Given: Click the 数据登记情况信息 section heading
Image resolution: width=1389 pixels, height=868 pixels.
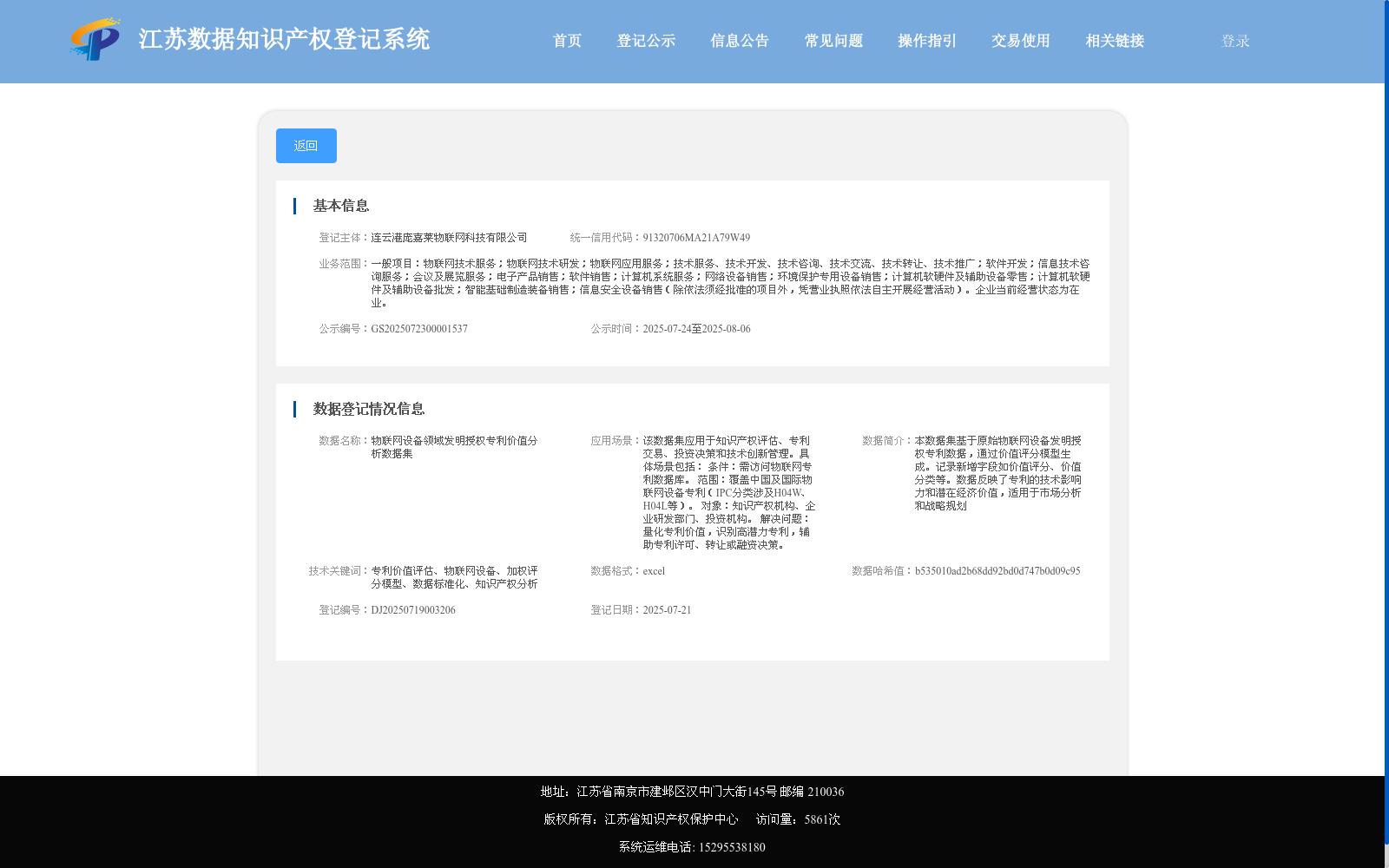Looking at the screenshot, I should (369, 409).
